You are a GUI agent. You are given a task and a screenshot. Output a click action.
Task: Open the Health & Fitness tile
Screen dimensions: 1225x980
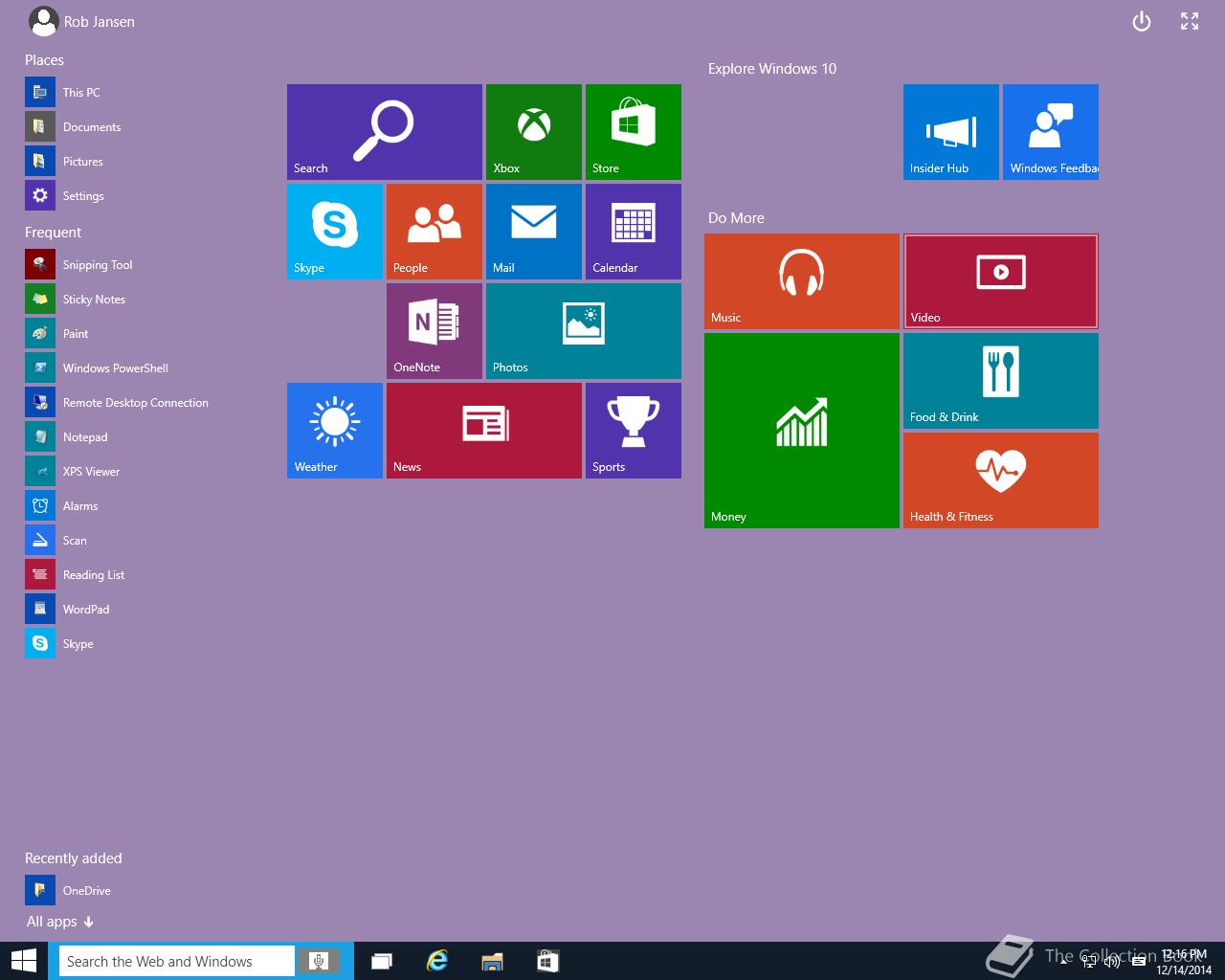pos(1001,480)
